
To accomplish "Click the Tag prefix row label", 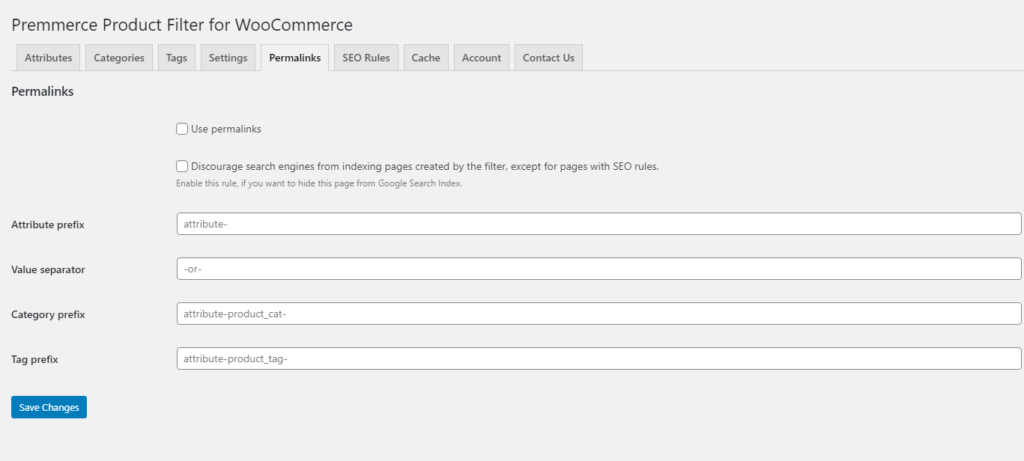I will [36, 359].
